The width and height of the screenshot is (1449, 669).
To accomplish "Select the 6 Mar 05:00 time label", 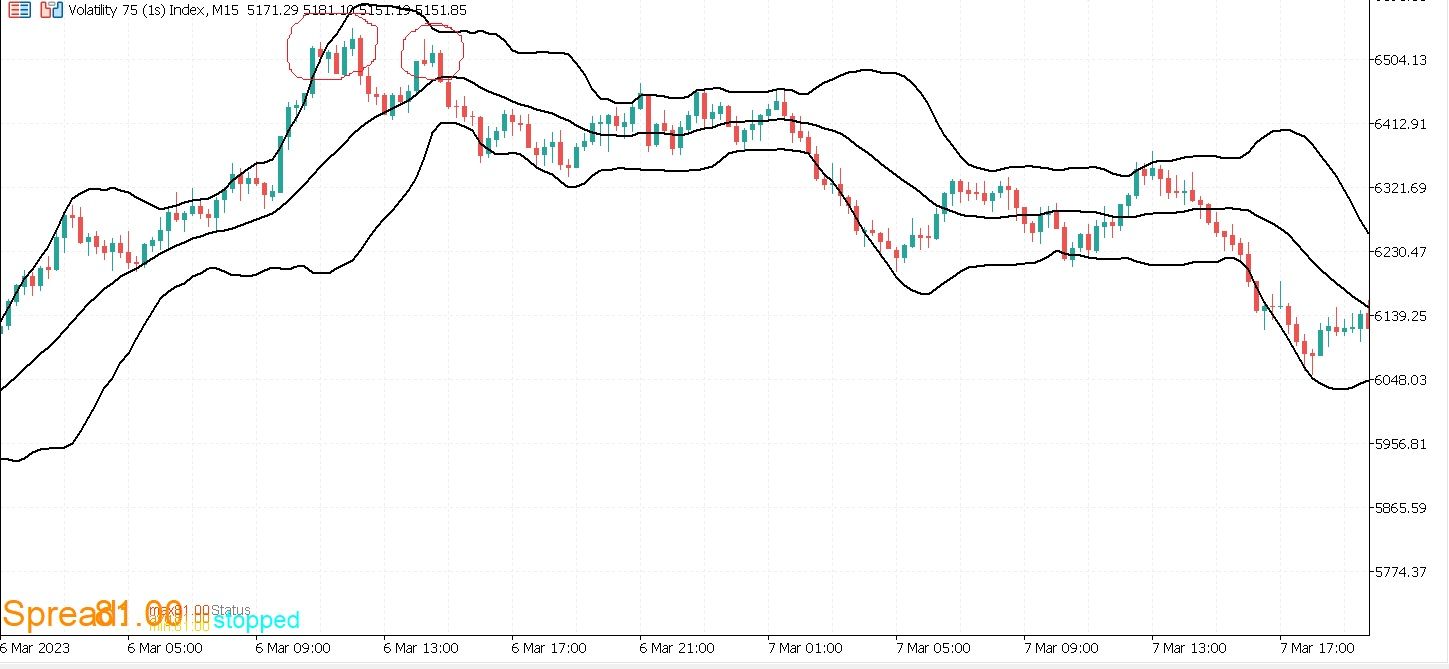I will coord(165,648).
